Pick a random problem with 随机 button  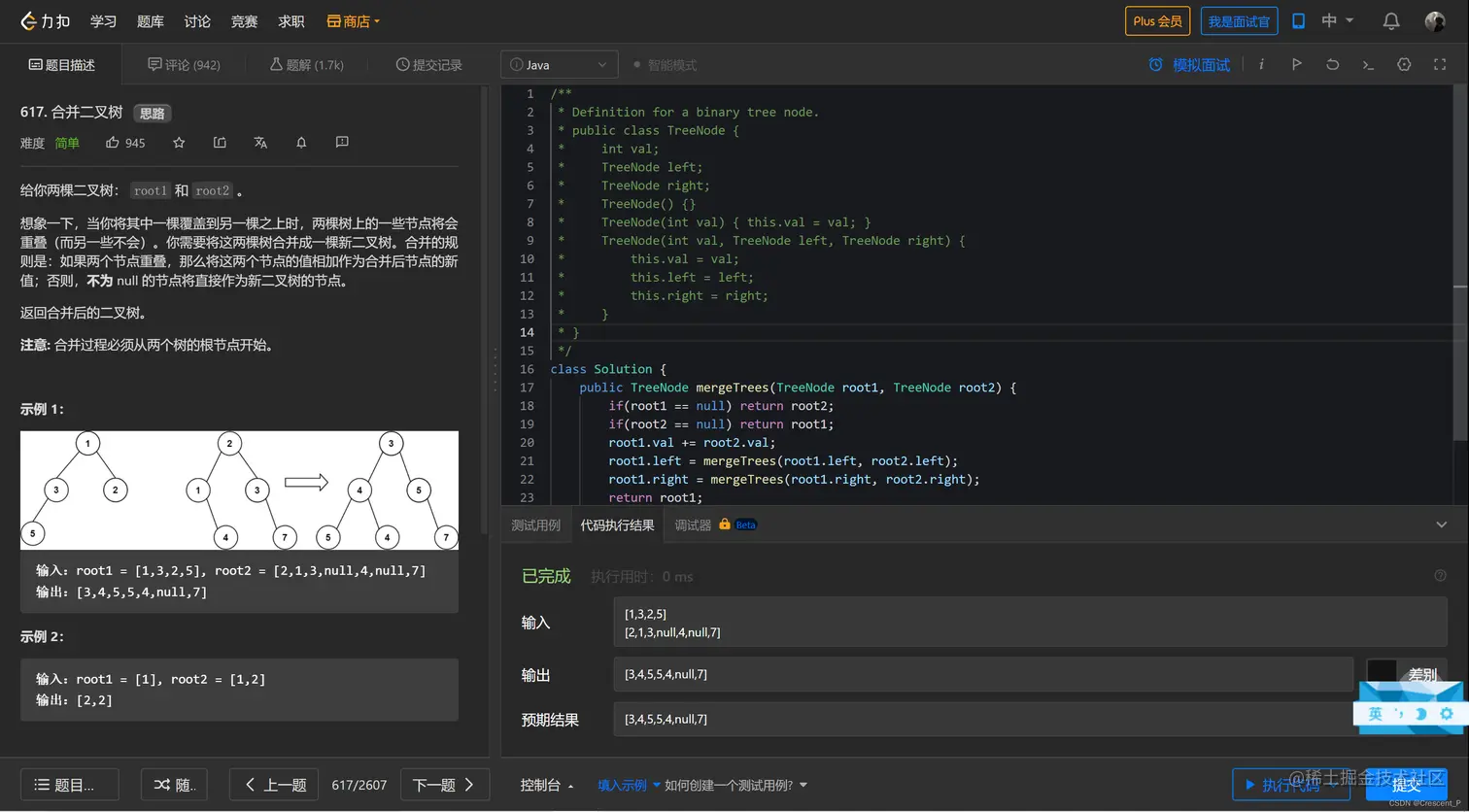[175, 785]
